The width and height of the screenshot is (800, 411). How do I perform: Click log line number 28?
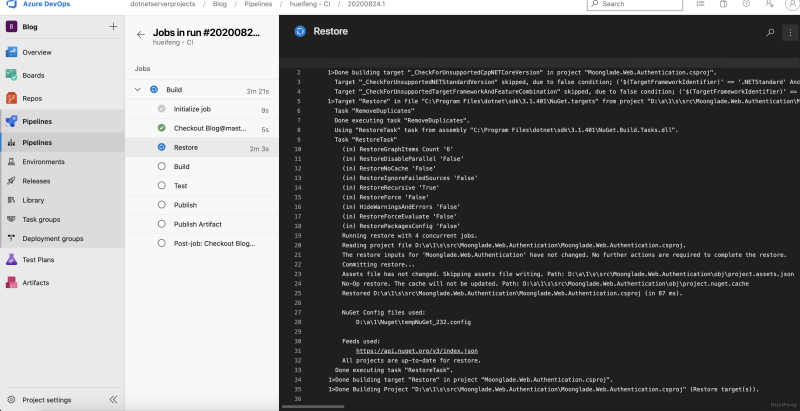[x=298, y=322]
